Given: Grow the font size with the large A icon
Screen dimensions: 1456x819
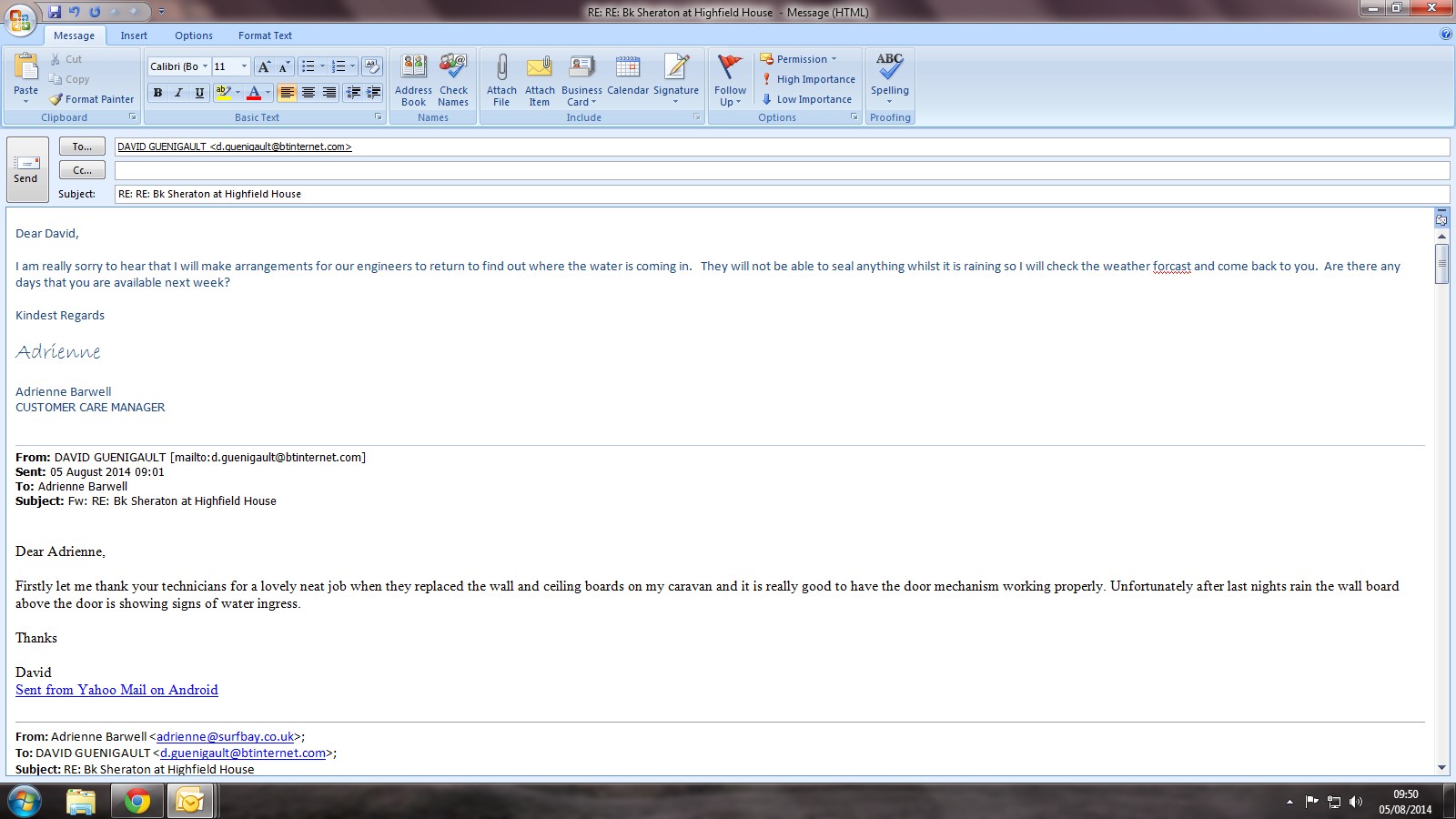Looking at the screenshot, I should [263, 66].
